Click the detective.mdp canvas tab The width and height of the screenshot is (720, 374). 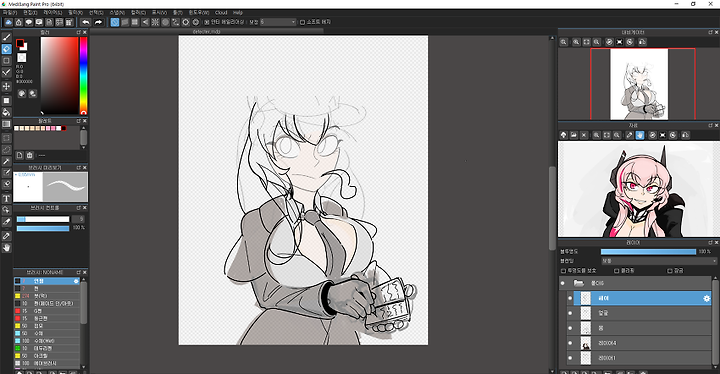coord(207,32)
